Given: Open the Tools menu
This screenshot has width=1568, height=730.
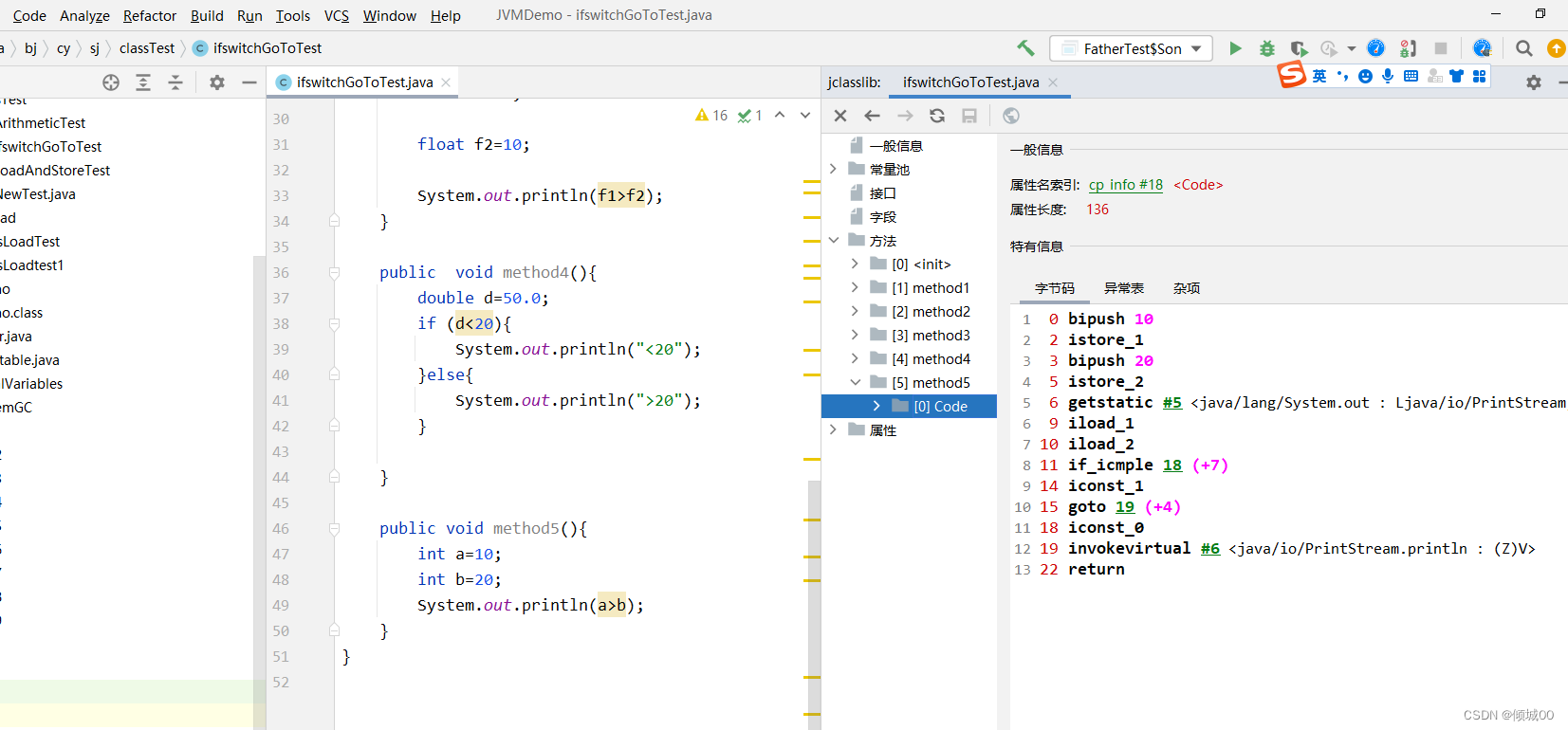Looking at the screenshot, I should [x=293, y=15].
